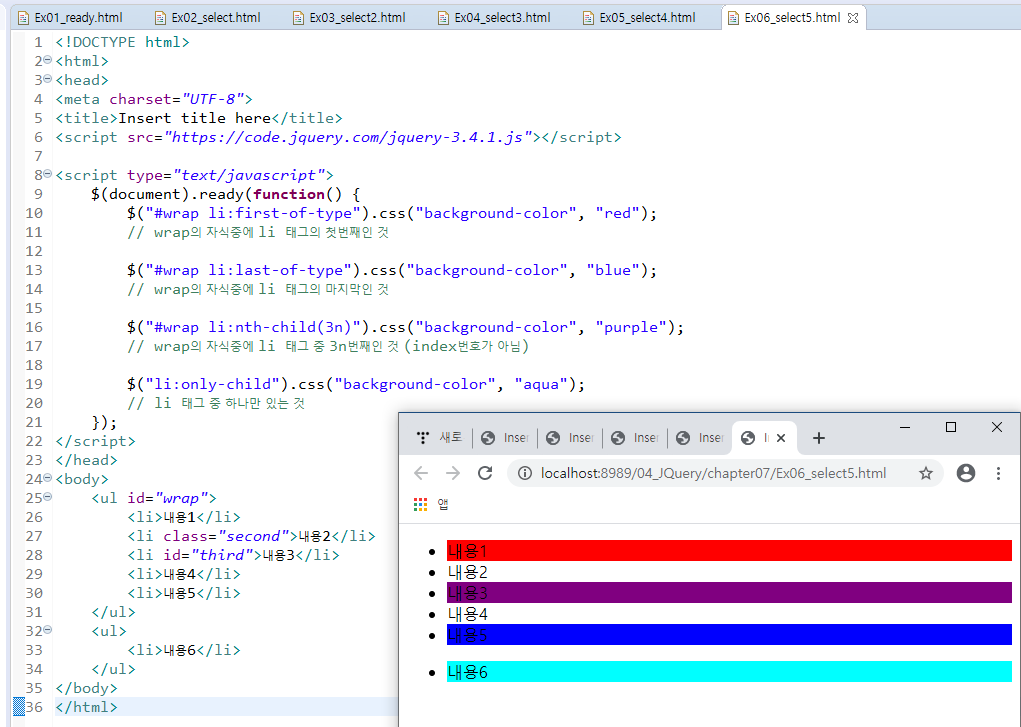Open the Chrome profile account icon
Screen dimensions: 1021x727
(x=966, y=473)
